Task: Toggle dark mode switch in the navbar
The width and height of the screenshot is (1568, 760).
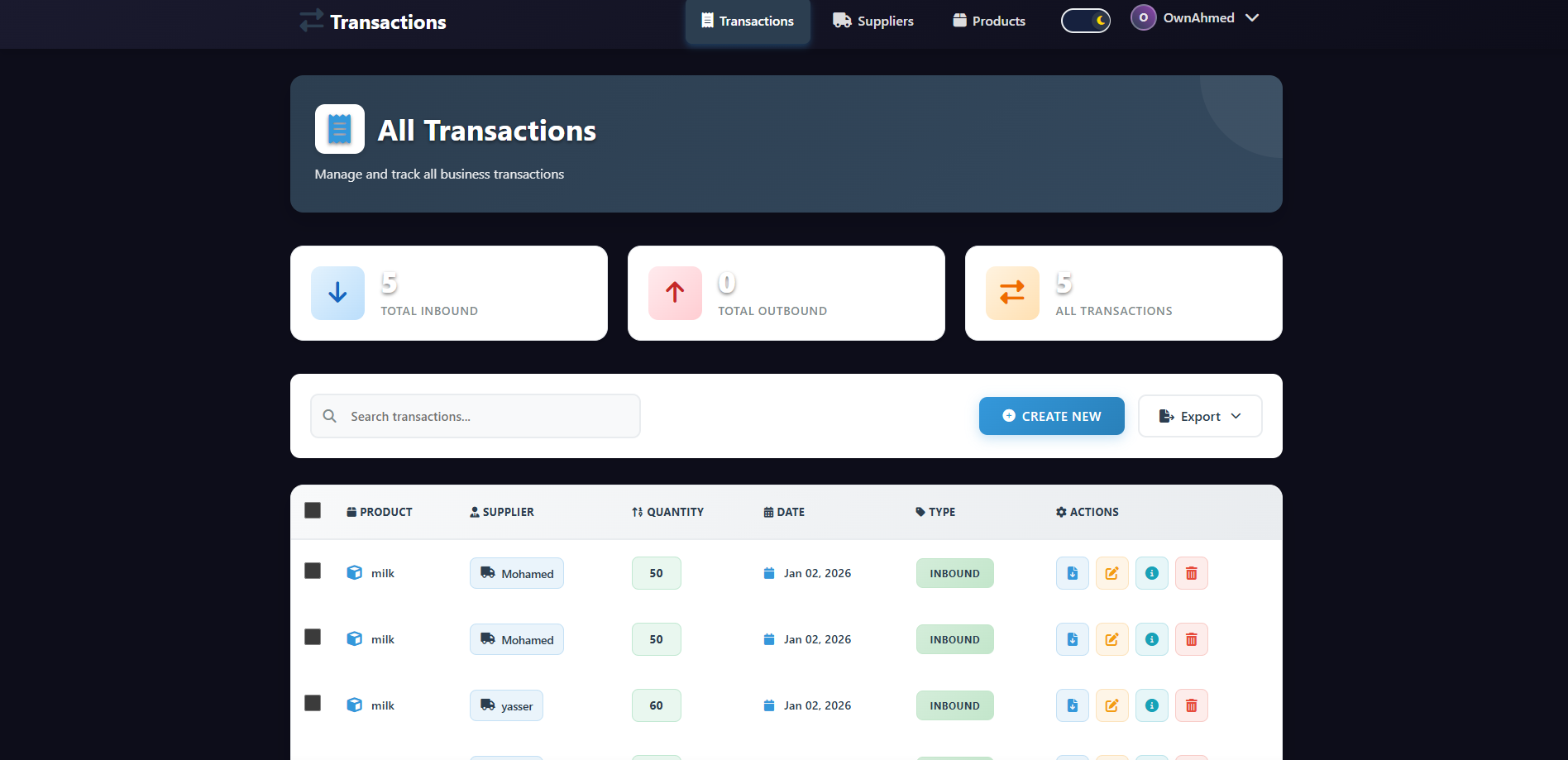Action: pos(1085,19)
